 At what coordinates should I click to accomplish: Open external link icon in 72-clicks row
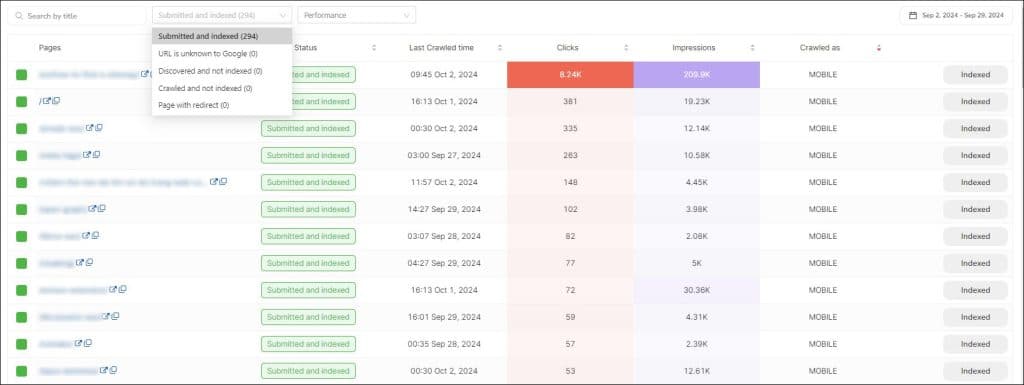click(113, 289)
